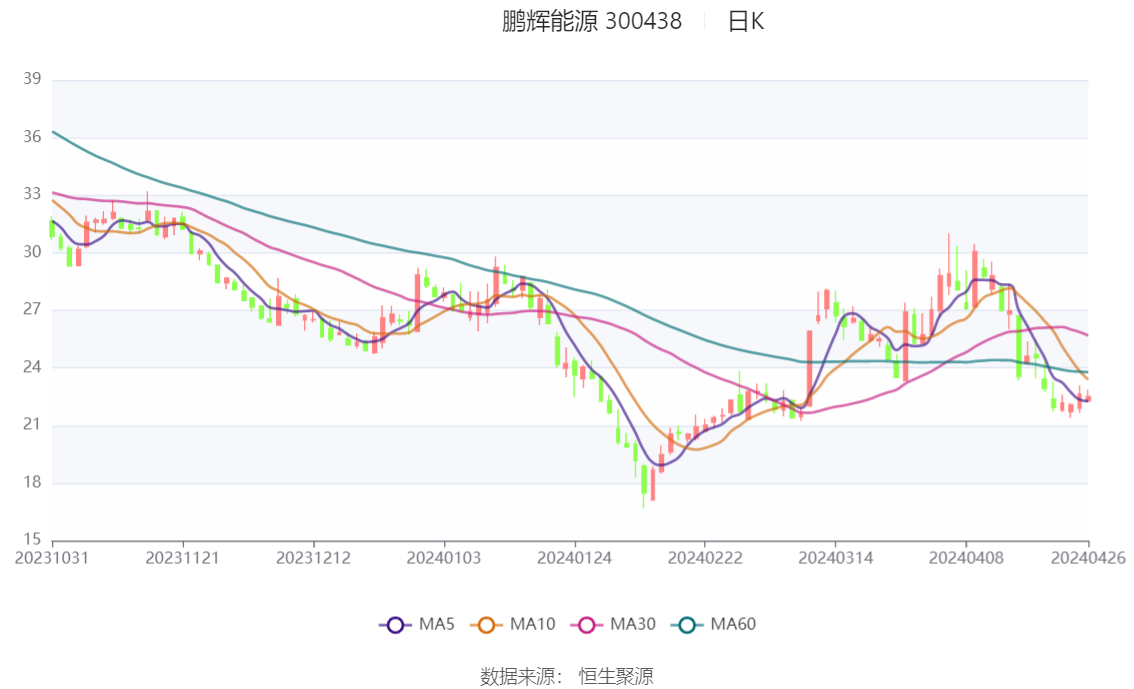Hide the MA5 series via its label
The width and height of the screenshot is (1134, 689).
tap(436, 625)
